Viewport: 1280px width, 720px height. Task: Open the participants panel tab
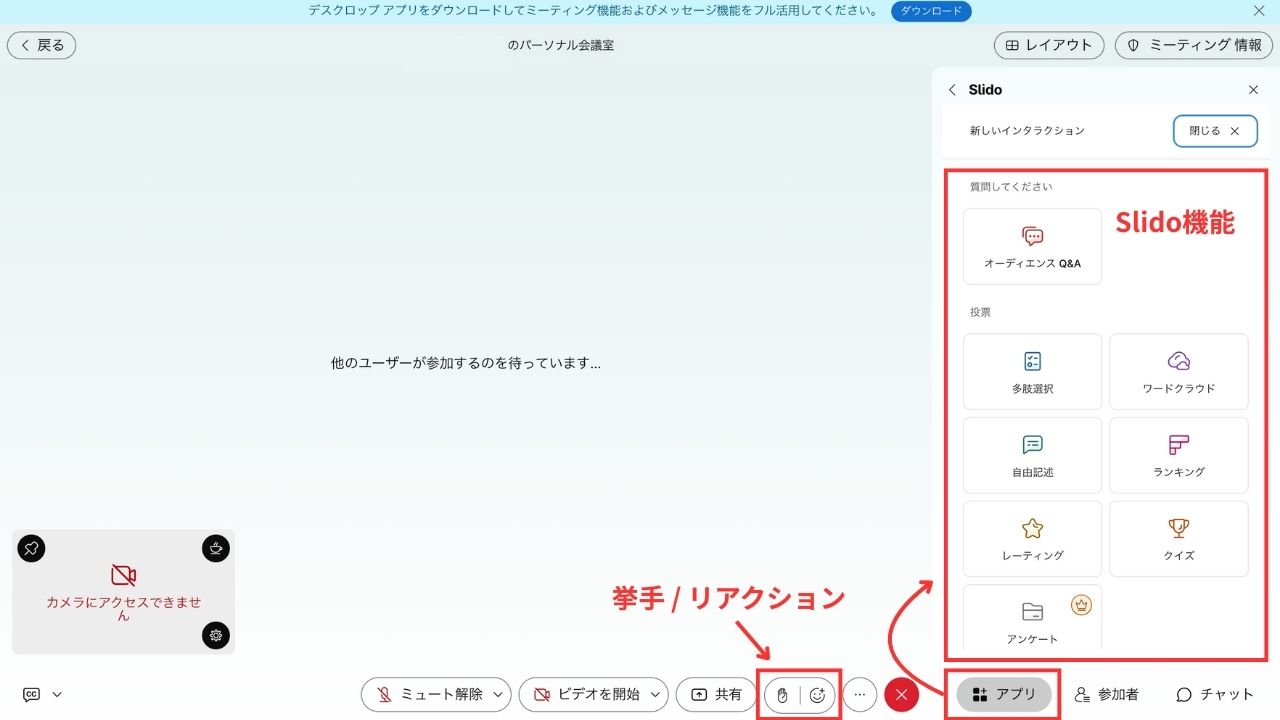pos(1106,695)
